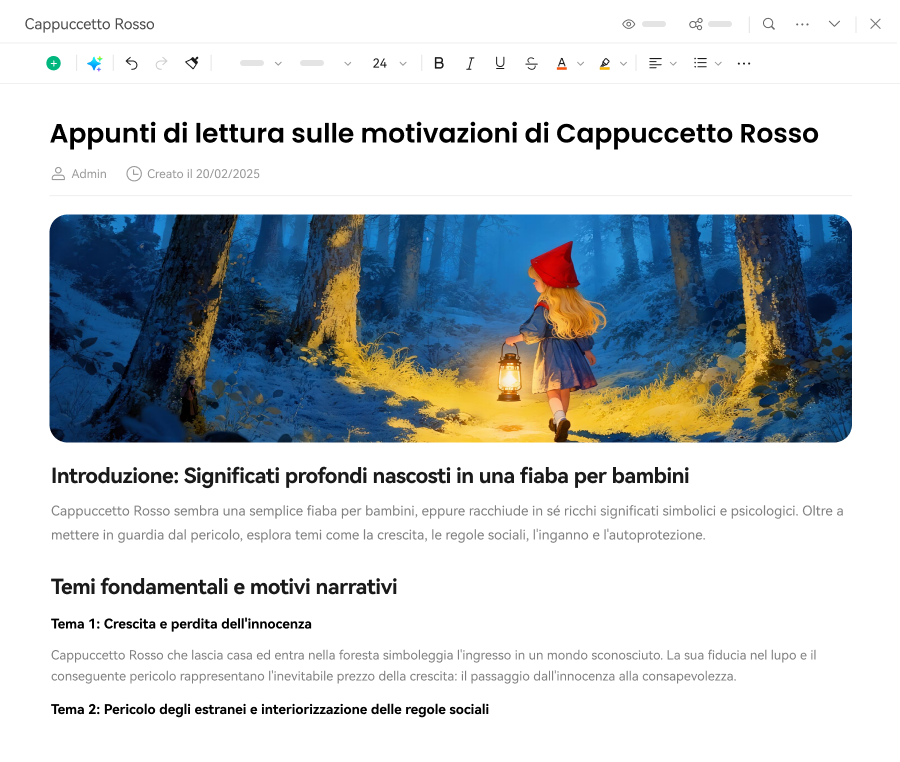
Task: Toggle strikethrough formatting
Action: (531, 62)
